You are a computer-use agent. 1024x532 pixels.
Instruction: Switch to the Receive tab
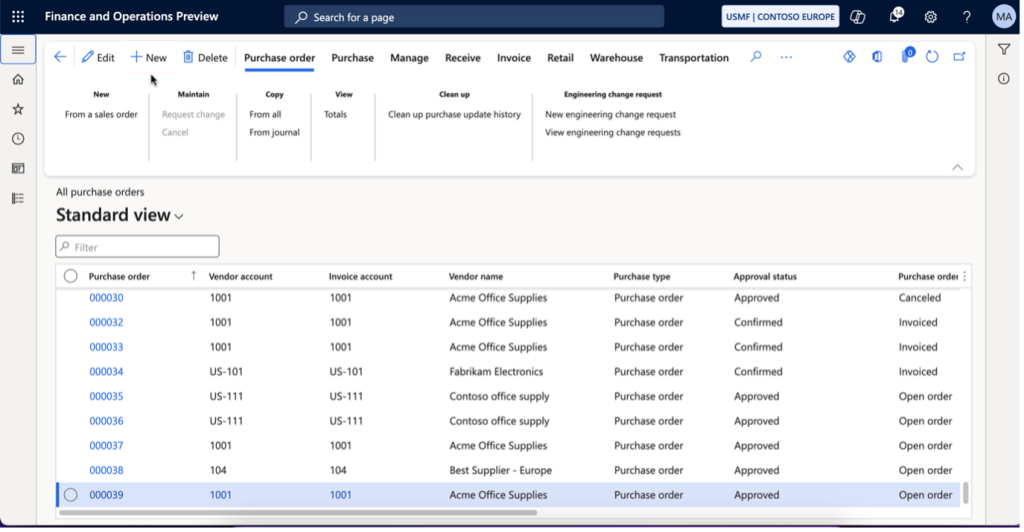462,57
